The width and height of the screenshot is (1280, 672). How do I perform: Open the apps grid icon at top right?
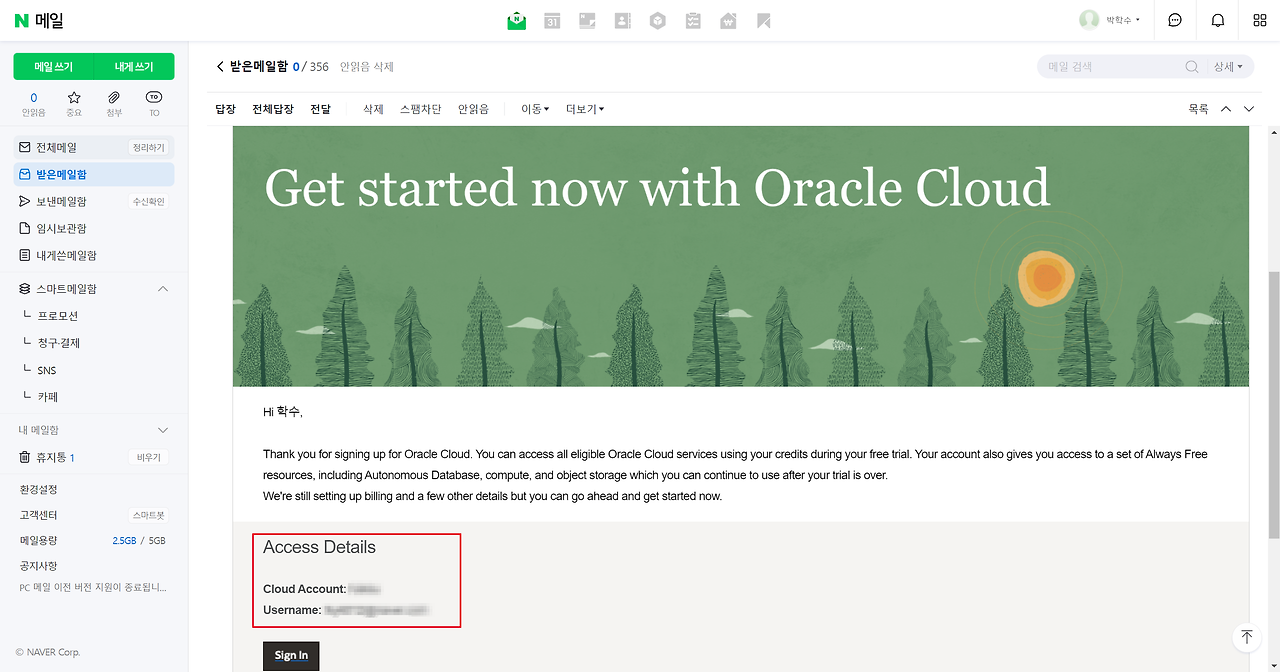tap(1259, 20)
